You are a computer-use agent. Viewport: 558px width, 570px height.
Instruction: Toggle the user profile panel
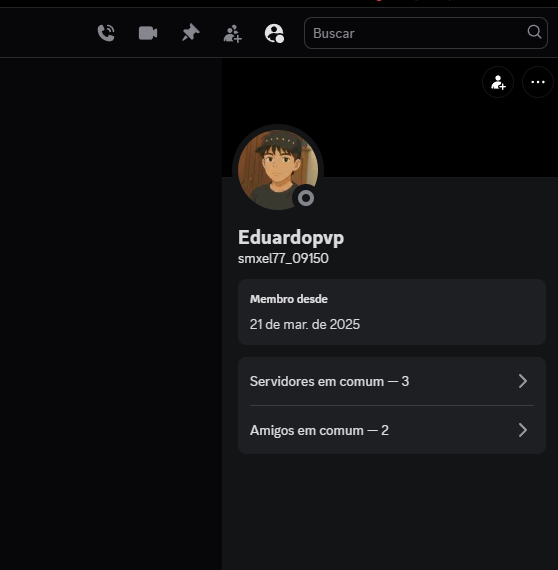274,33
